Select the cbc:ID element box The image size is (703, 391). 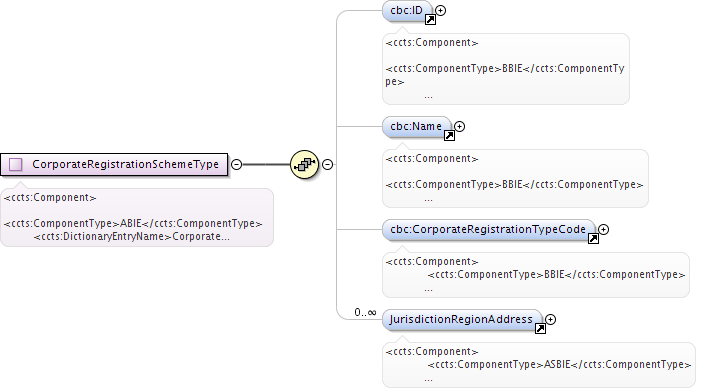(407, 11)
